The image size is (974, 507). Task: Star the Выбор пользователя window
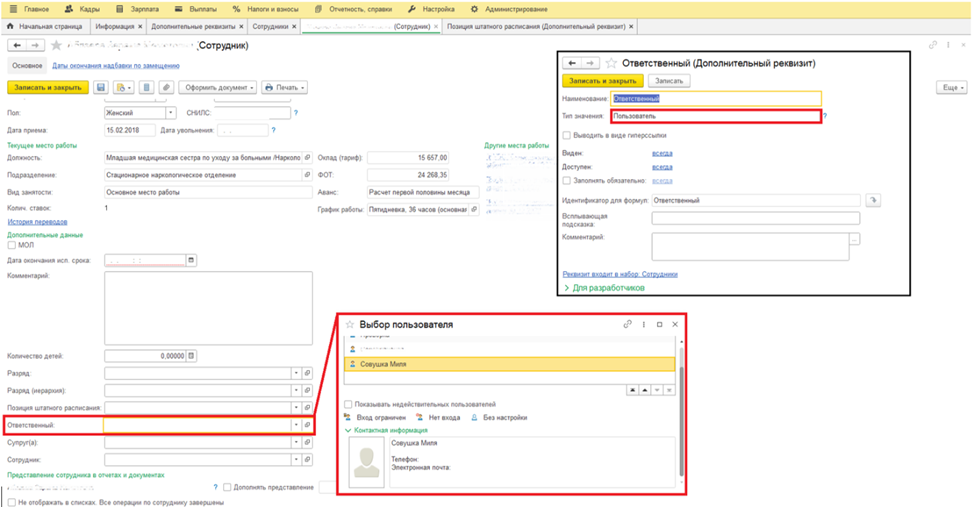tap(350, 324)
